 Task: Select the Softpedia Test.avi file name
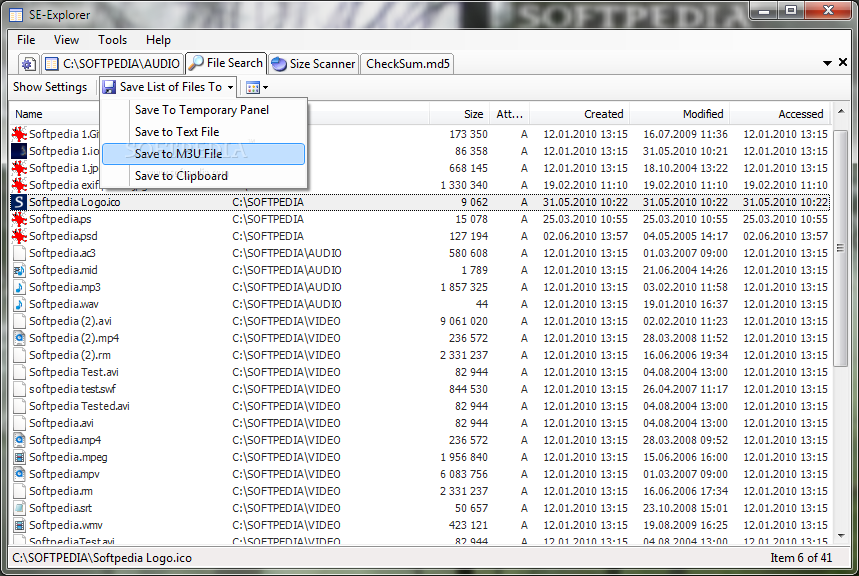(x=73, y=372)
